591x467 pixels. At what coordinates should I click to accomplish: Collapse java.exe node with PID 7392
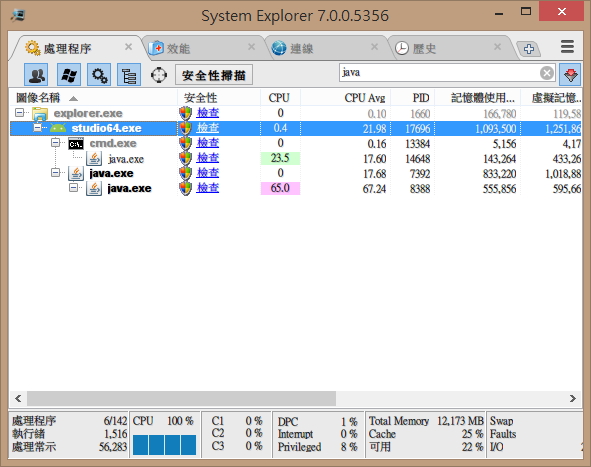pyautogui.click(x=55, y=173)
